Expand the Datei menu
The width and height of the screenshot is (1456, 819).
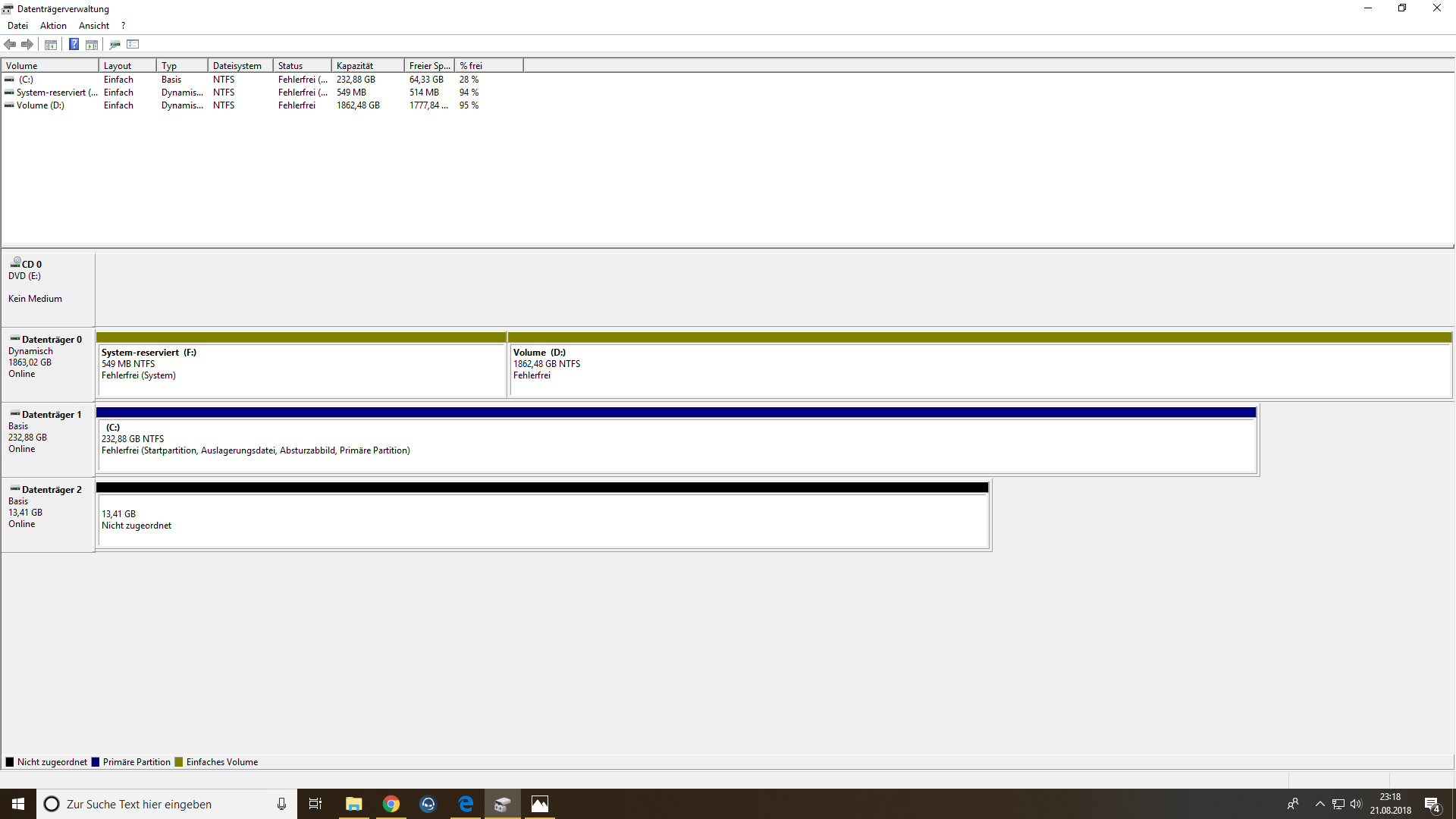point(17,25)
